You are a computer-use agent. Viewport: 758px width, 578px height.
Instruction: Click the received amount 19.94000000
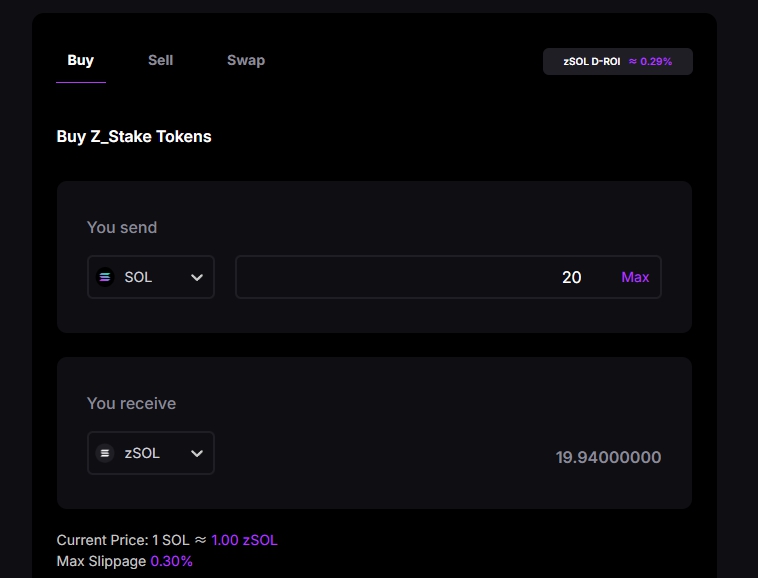click(608, 457)
